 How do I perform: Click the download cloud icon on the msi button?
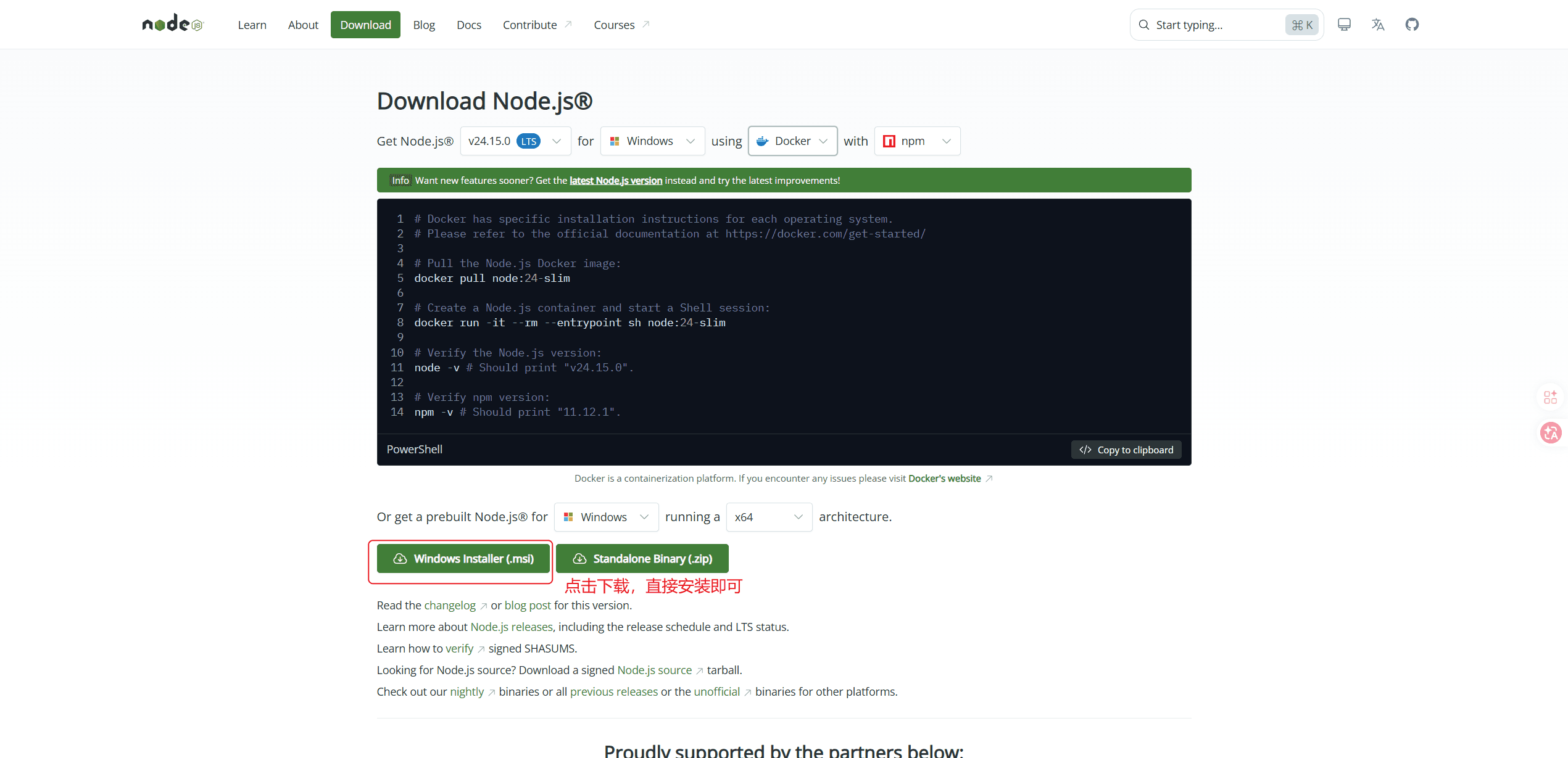pos(400,559)
